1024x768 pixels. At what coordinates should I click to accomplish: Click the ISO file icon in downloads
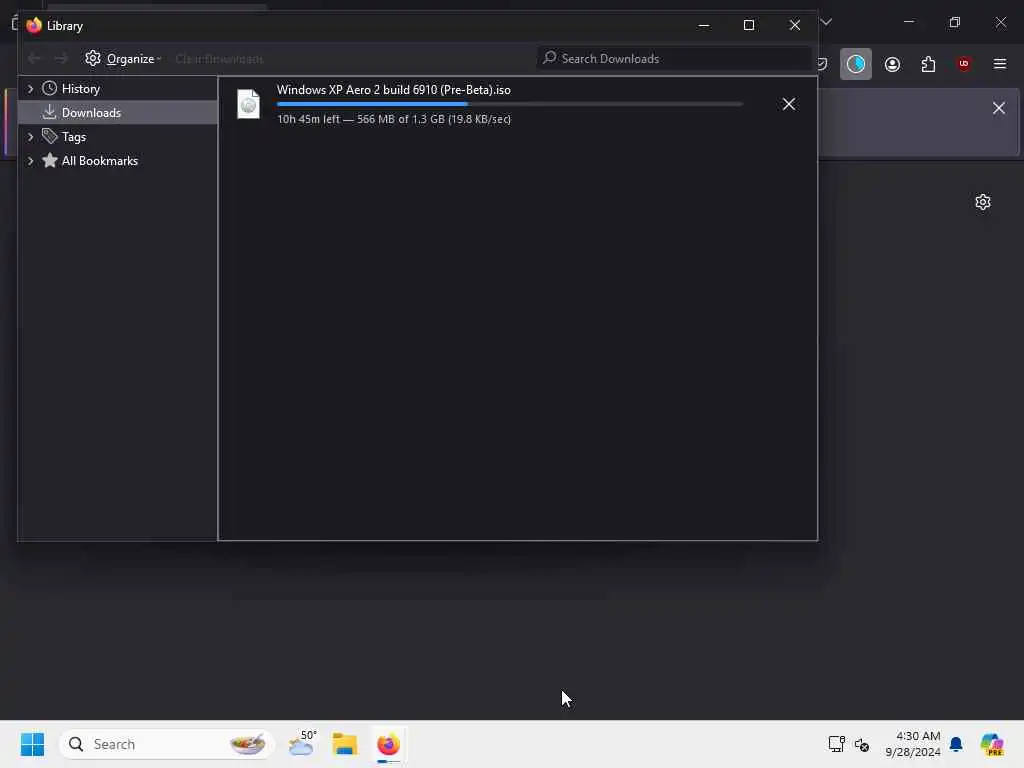tap(248, 104)
